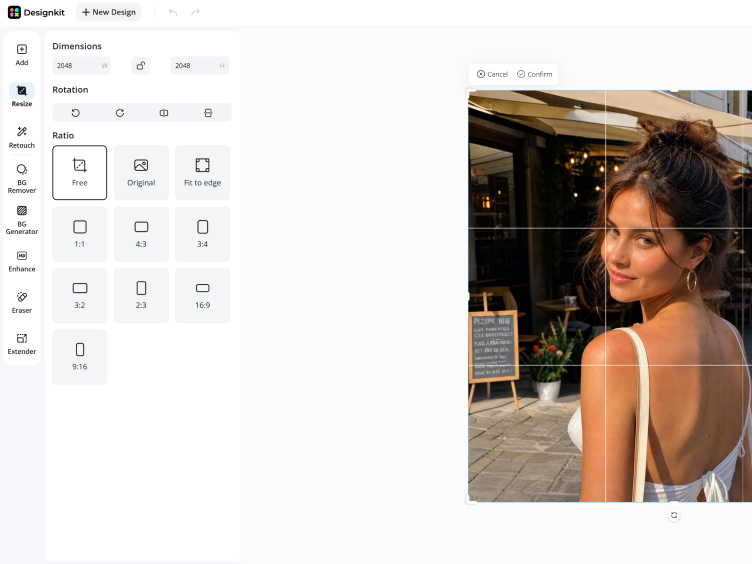Select the Fit to edge option

(x=202, y=173)
